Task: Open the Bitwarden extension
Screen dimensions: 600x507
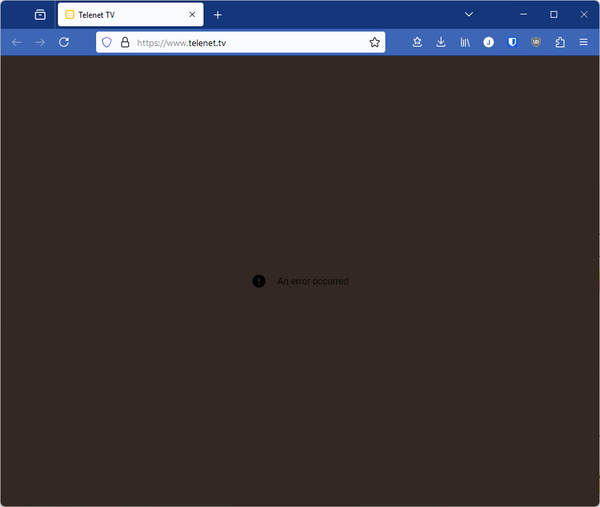Action: click(512, 42)
